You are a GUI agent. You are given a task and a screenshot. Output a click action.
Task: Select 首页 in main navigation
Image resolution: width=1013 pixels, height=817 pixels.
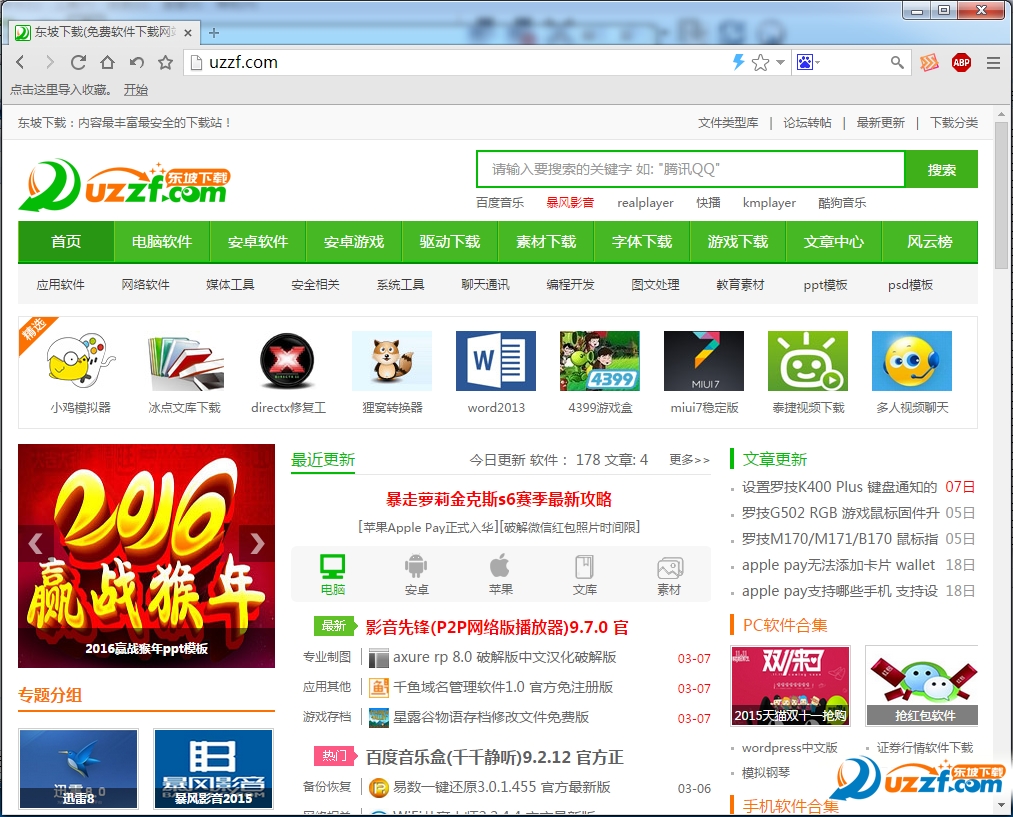click(x=66, y=242)
